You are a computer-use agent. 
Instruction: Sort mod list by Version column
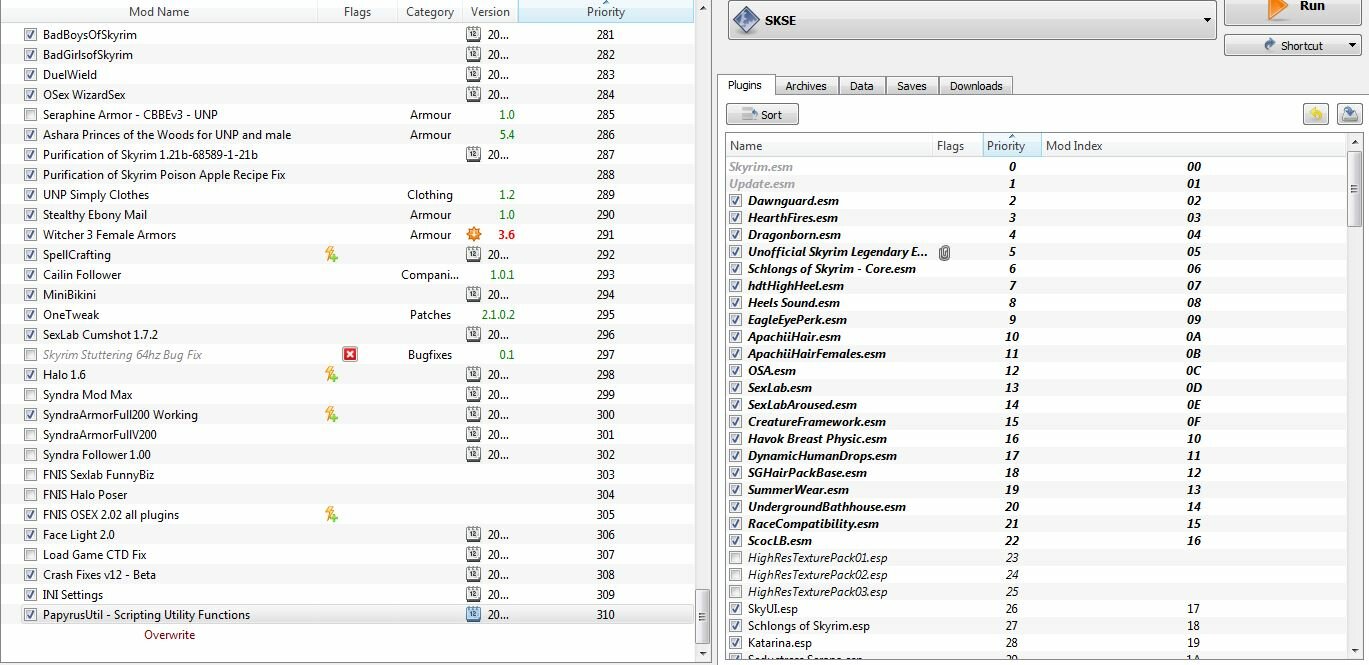pyautogui.click(x=490, y=12)
